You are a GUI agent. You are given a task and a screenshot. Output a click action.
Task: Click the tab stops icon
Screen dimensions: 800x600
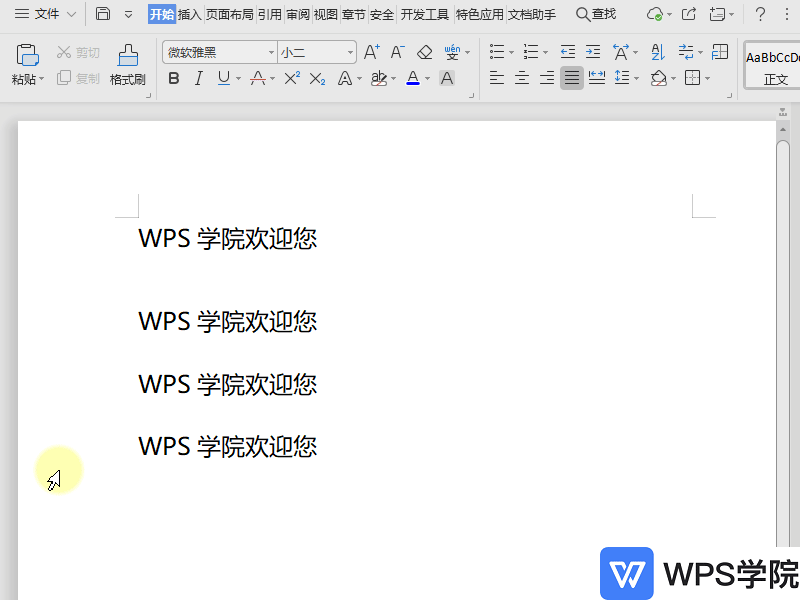(x=720, y=52)
